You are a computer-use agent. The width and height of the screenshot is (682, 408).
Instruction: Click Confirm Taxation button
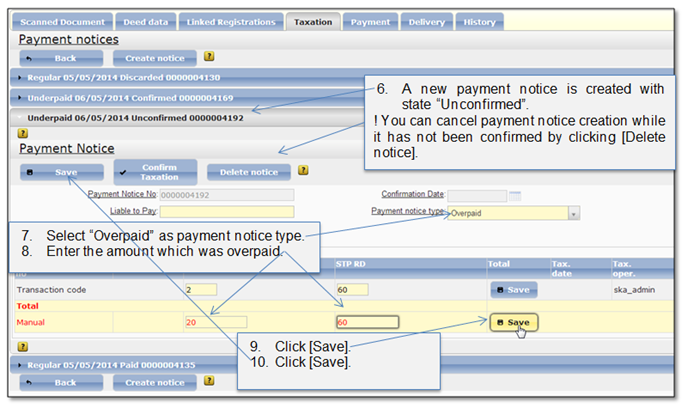point(155,172)
